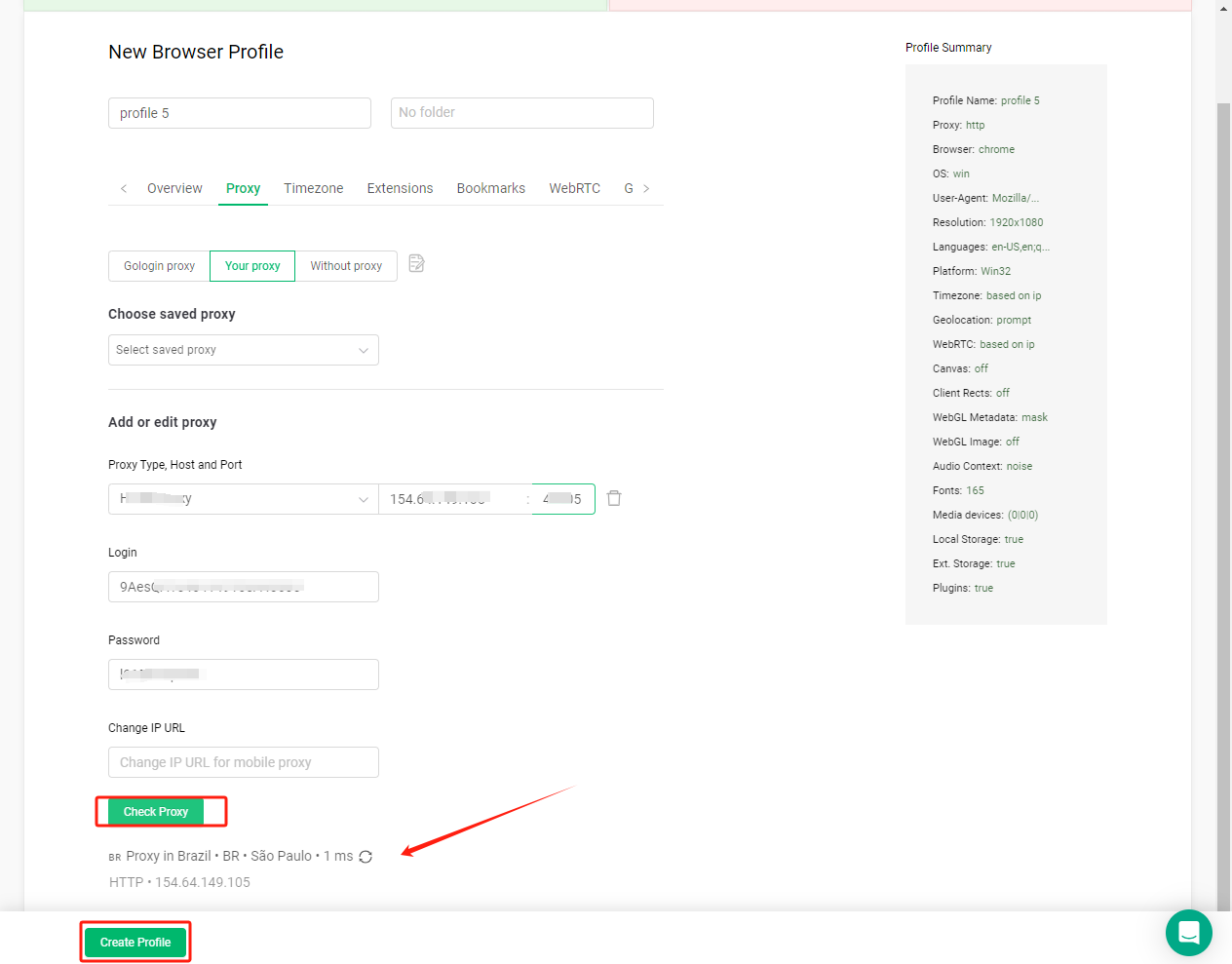Click the Change IP URL input field
This screenshot has width=1232, height=964.
click(x=243, y=762)
